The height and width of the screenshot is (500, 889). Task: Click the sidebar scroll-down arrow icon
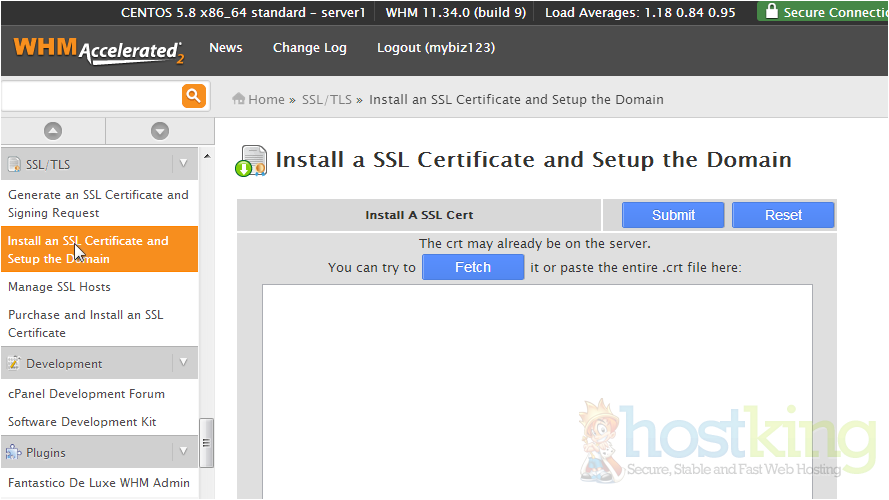tap(160, 131)
